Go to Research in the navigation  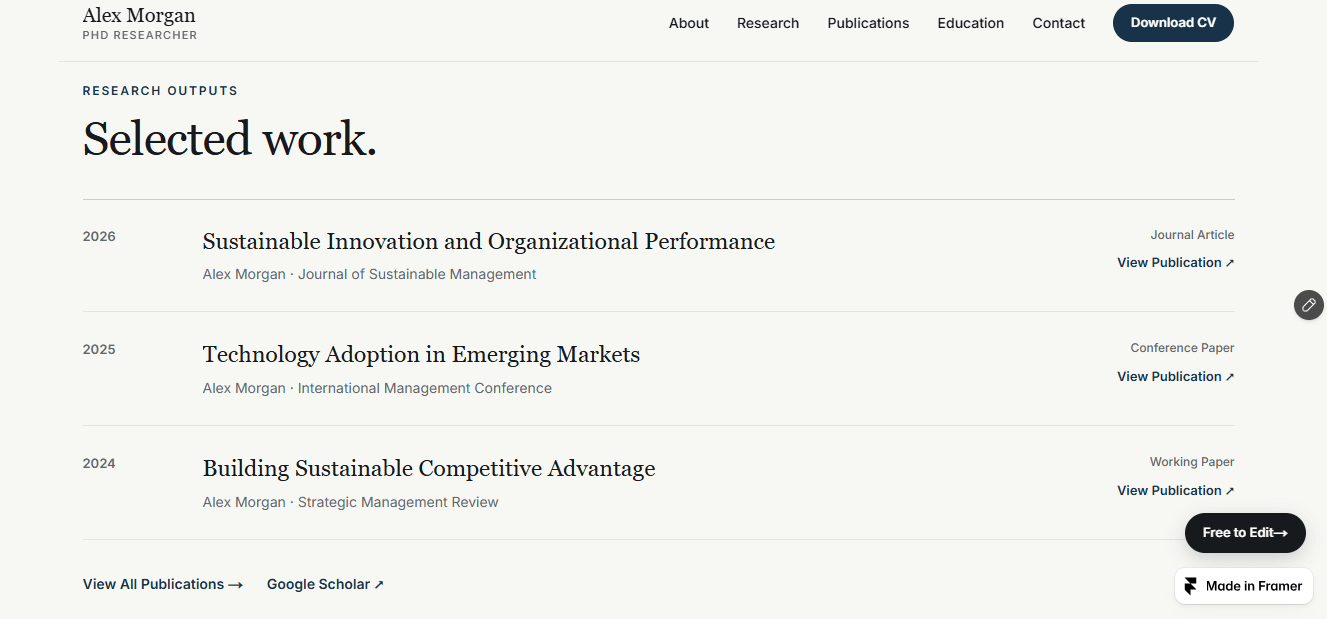click(x=768, y=23)
